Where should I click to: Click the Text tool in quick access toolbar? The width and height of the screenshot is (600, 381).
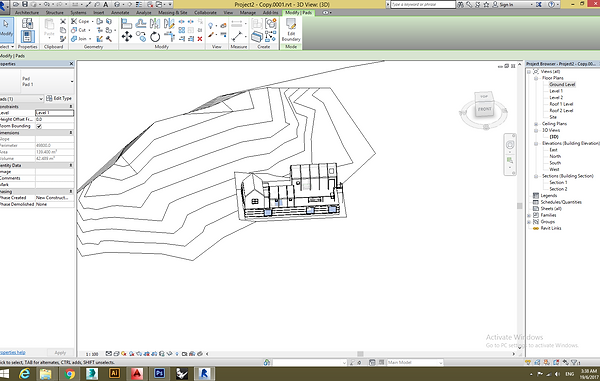pyautogui.click(x=106, y=5)
